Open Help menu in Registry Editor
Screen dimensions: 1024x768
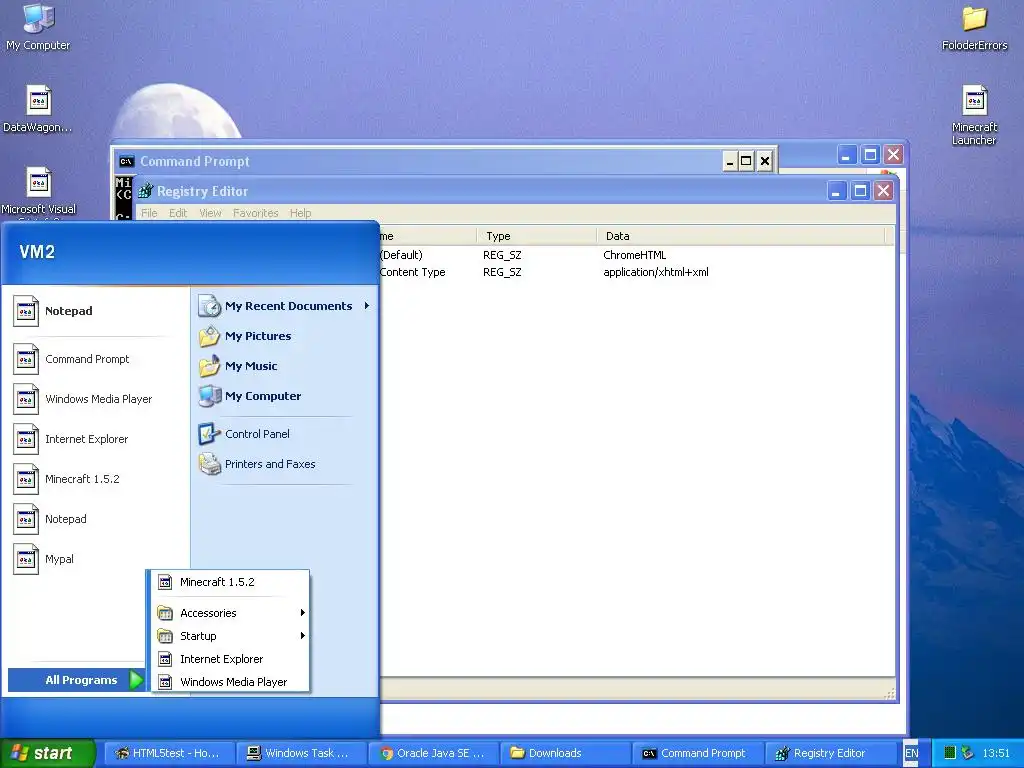click(300, 213)
